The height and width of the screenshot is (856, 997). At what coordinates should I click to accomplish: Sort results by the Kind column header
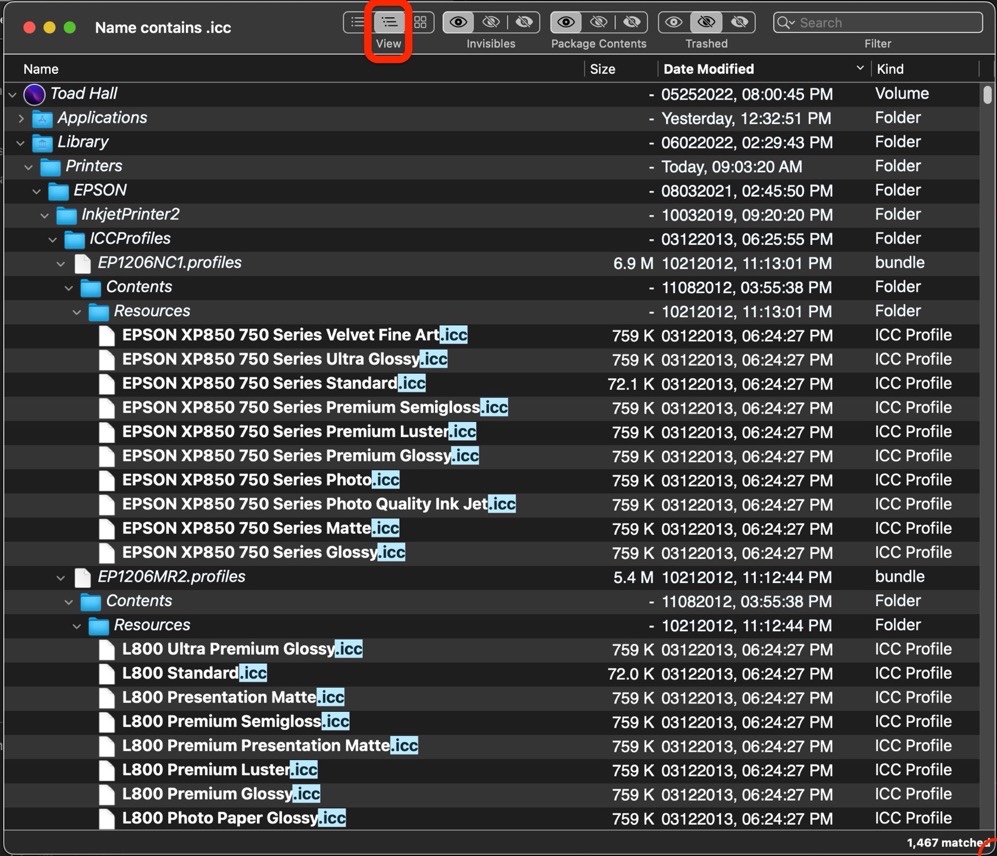pyautogui.click(x=890, y=68)
